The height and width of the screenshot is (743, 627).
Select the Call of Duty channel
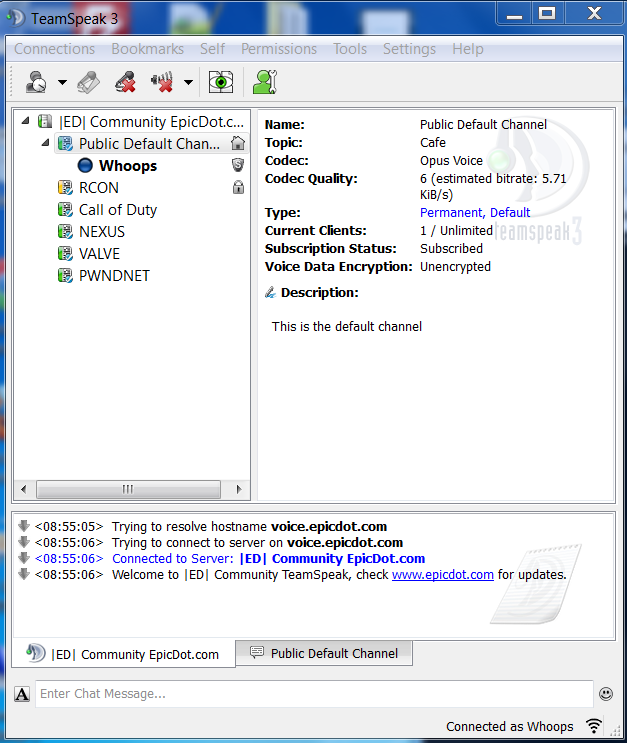click(118, 210)
